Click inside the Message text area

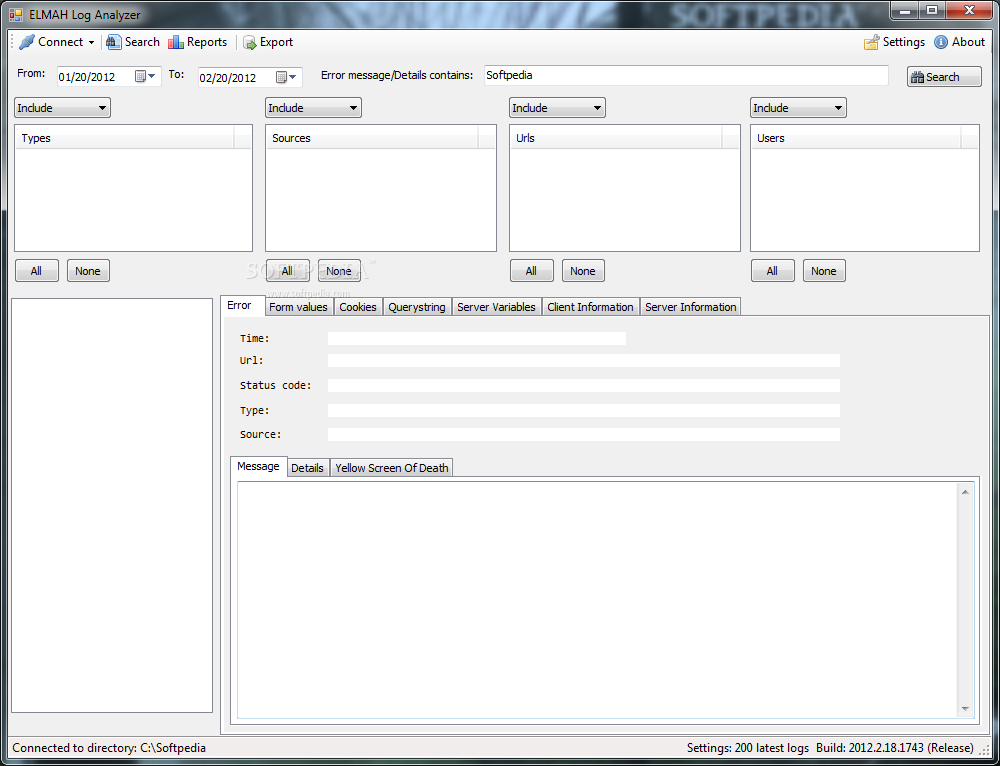click(x=598, y=600)
